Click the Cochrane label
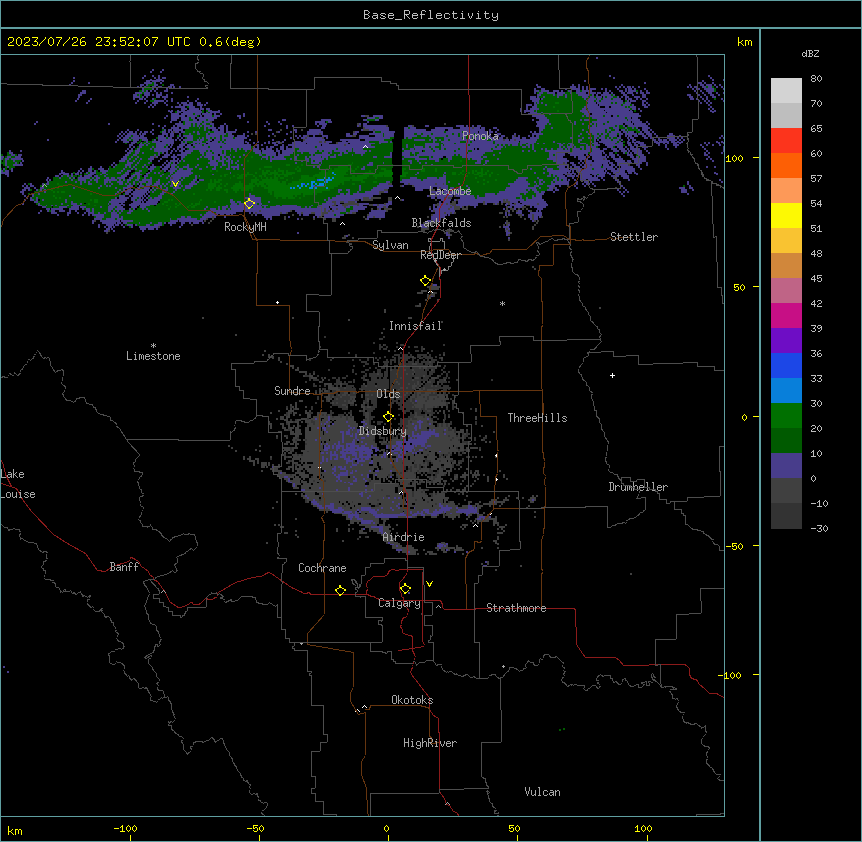This screenshot has width=862, height=842. [322, 568]
